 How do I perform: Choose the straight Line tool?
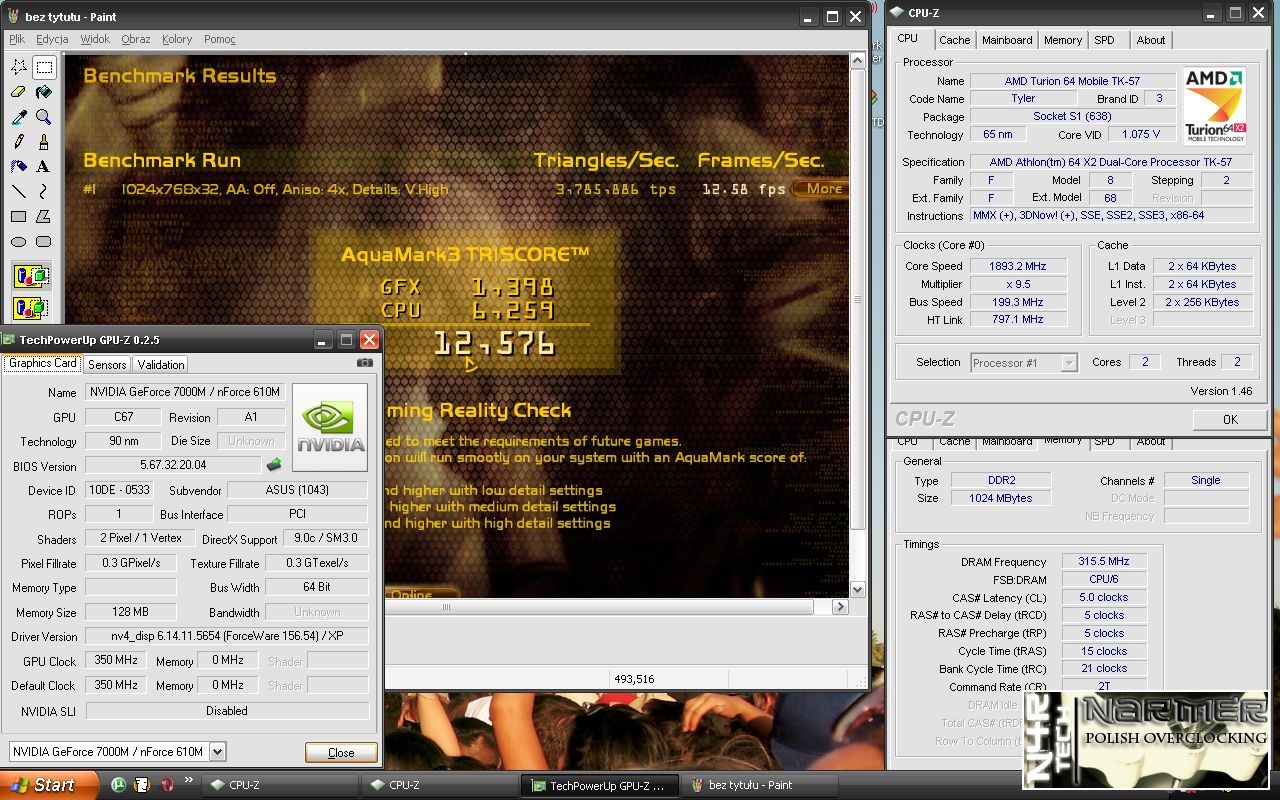tap(19, 191)
